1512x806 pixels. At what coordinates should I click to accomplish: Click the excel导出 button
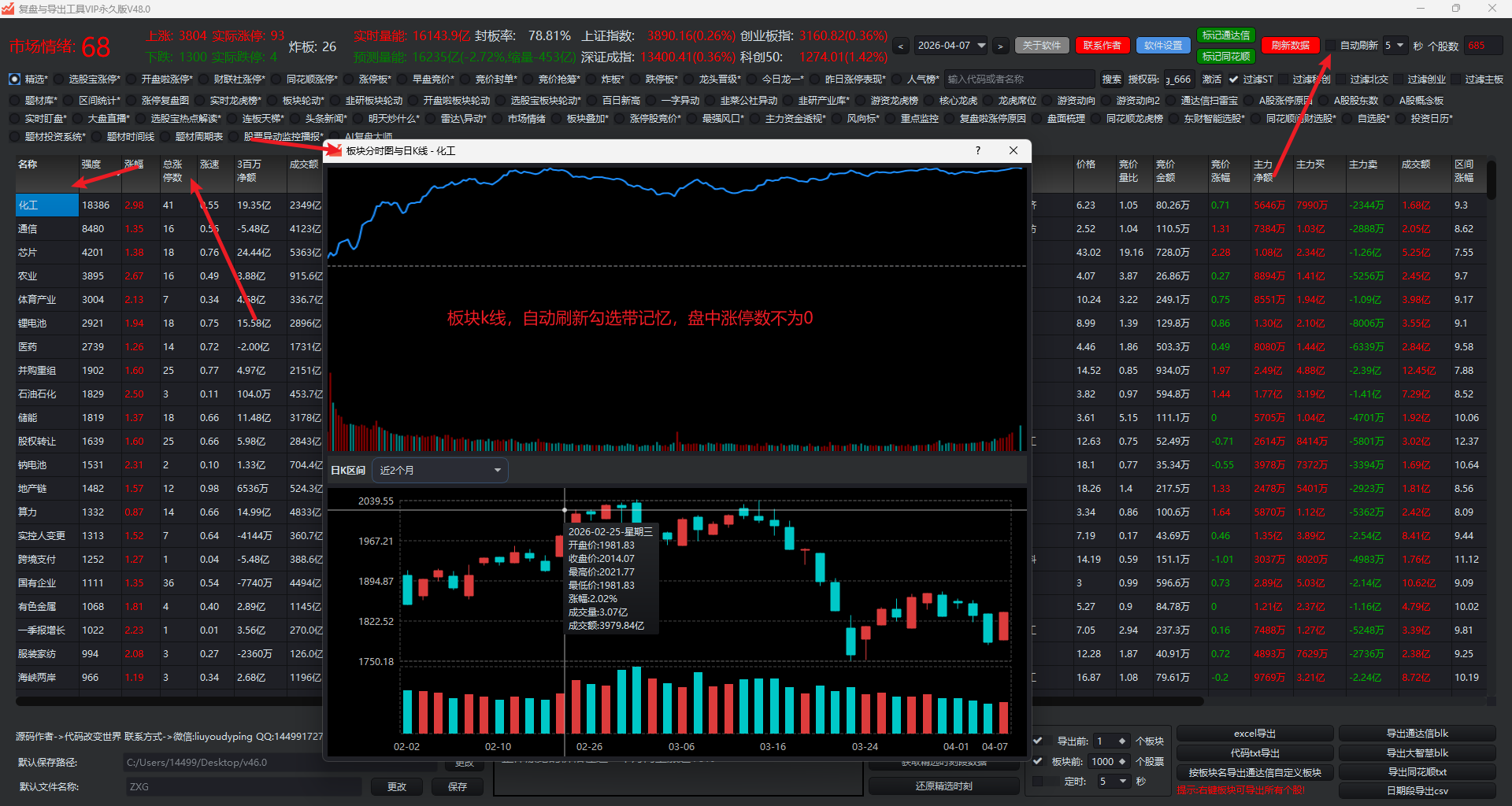pos(1254,734)
